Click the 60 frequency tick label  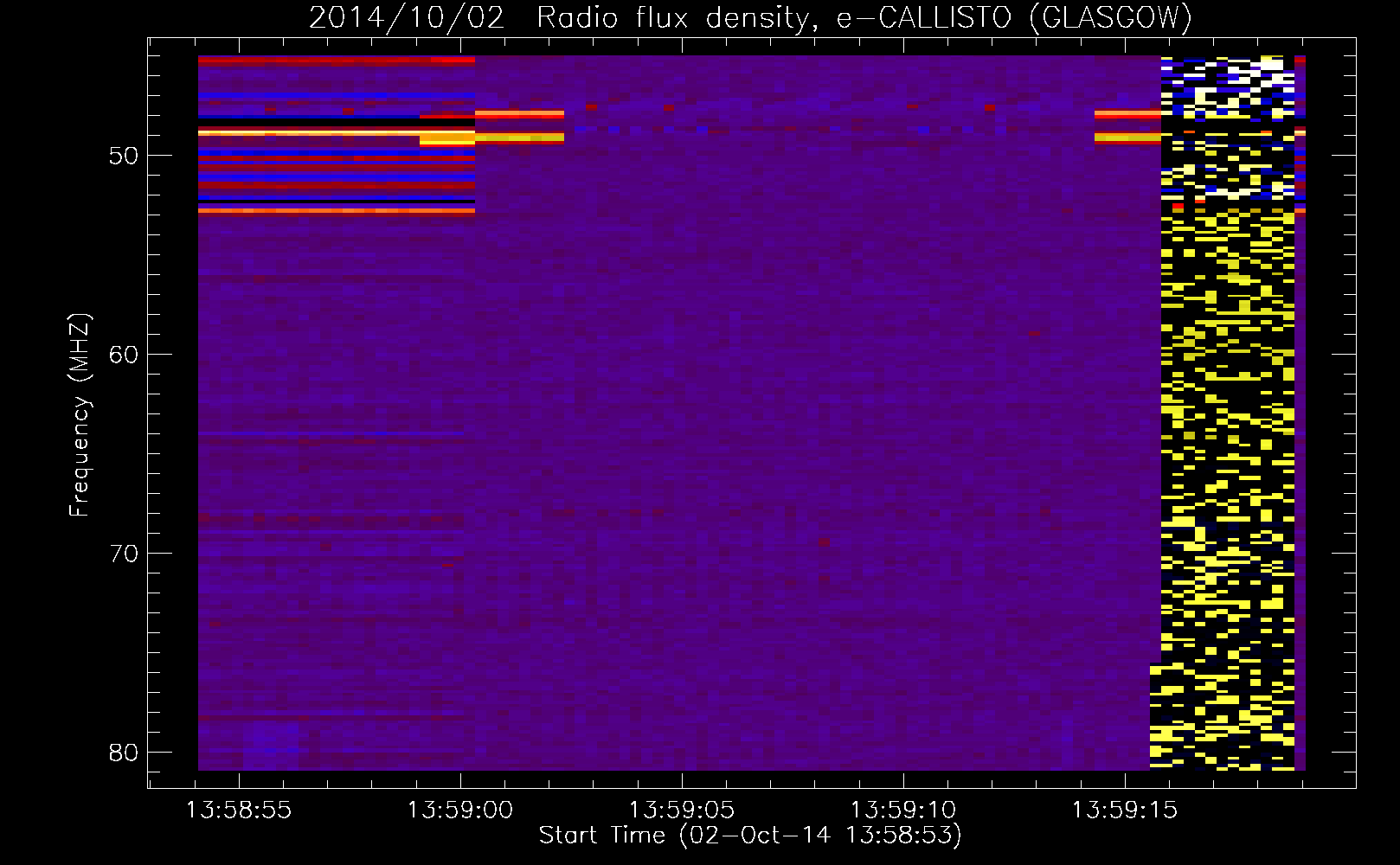124,355
